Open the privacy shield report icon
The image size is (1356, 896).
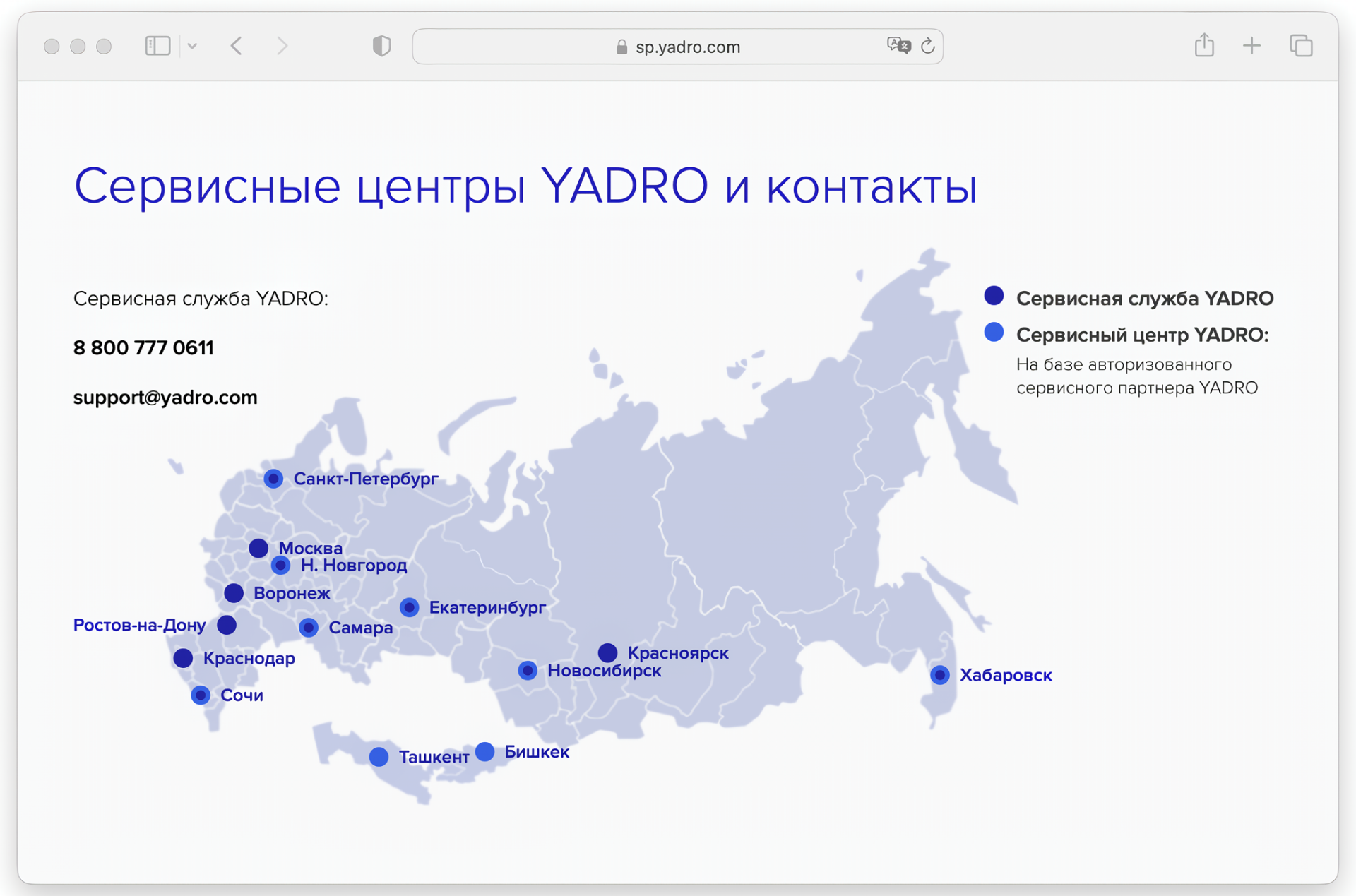(381, 46)
